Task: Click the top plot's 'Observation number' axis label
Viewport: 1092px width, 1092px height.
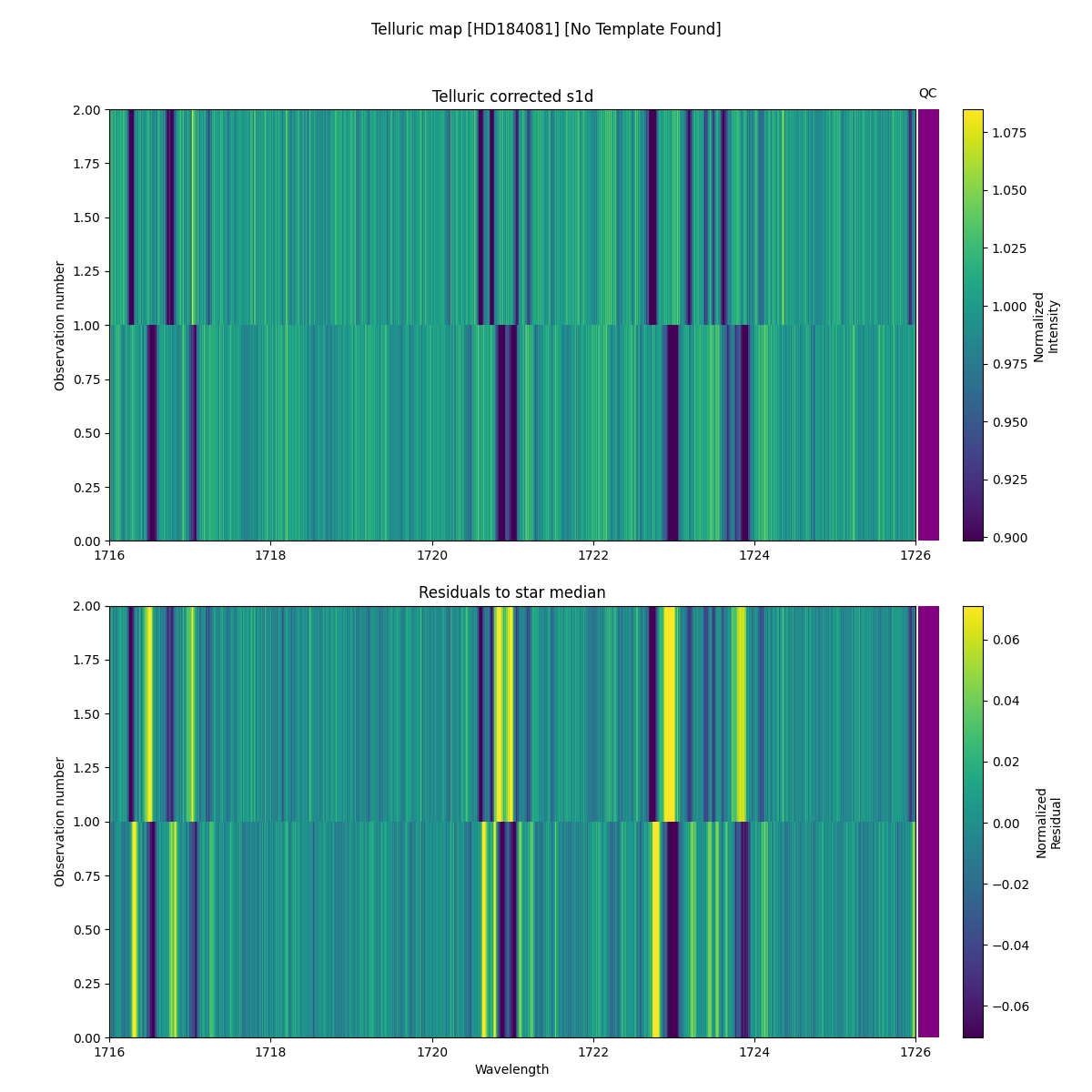Action: tap(60, 326)
